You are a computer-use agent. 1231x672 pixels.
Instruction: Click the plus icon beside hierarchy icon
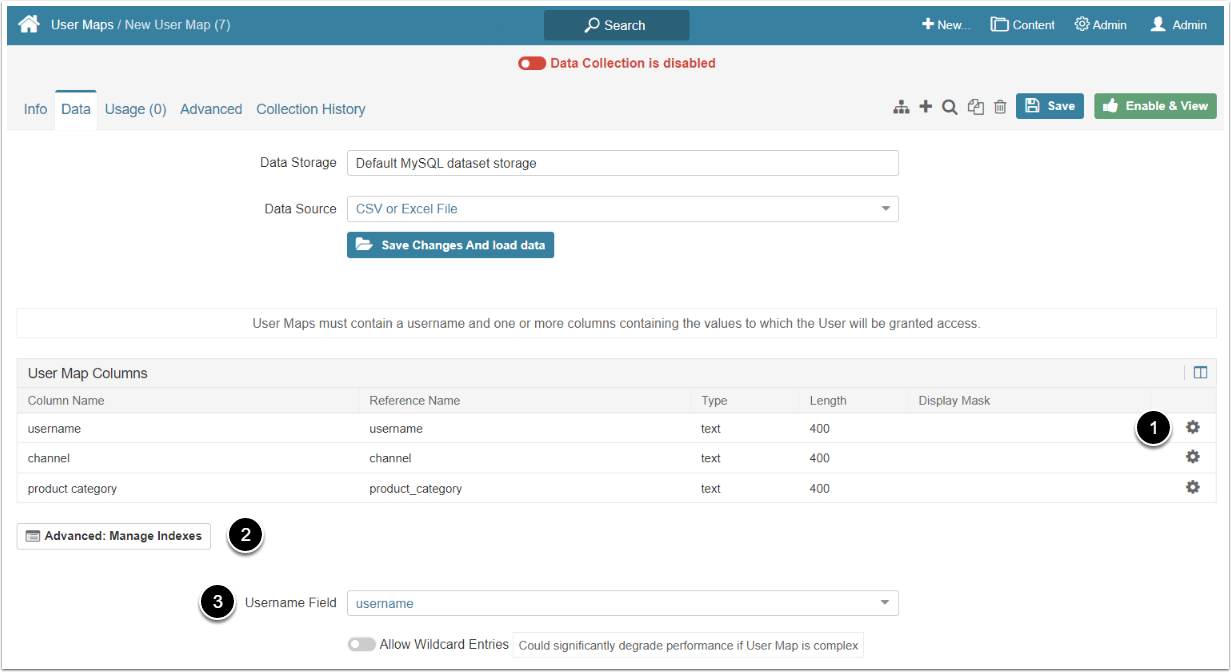(x=926, y=107)
